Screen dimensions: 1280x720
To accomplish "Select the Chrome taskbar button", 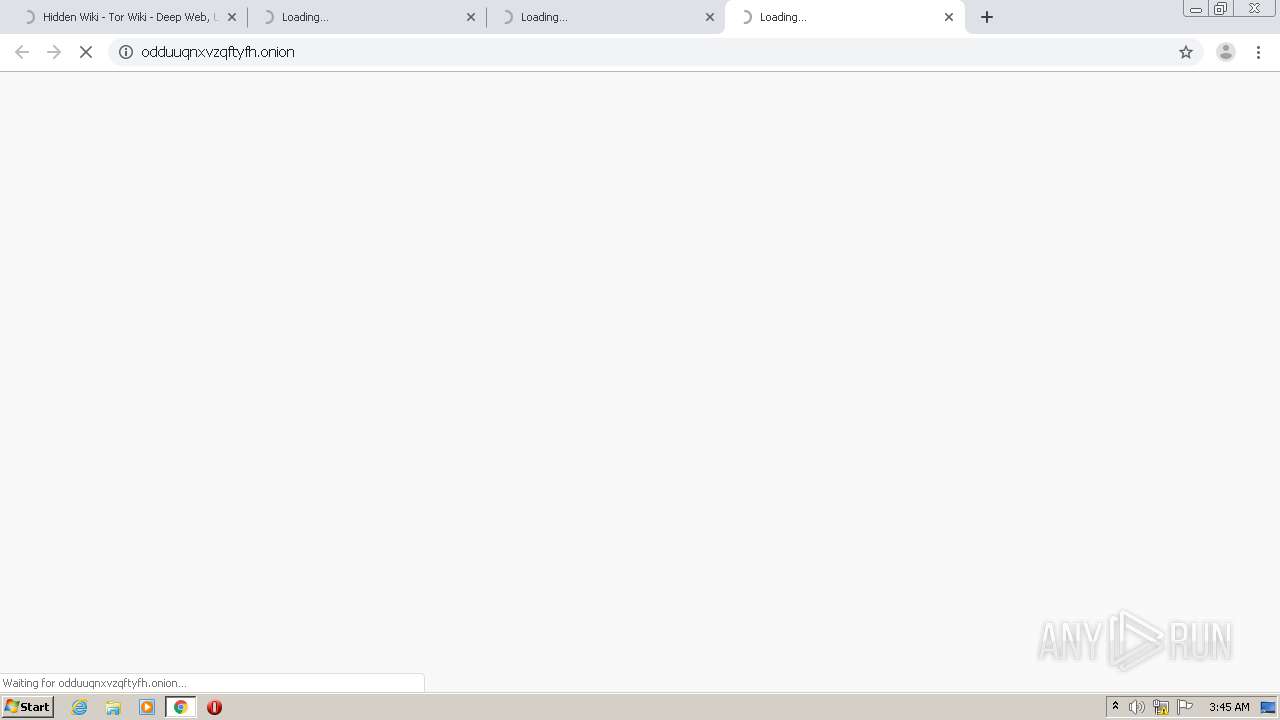I will 181,707.
